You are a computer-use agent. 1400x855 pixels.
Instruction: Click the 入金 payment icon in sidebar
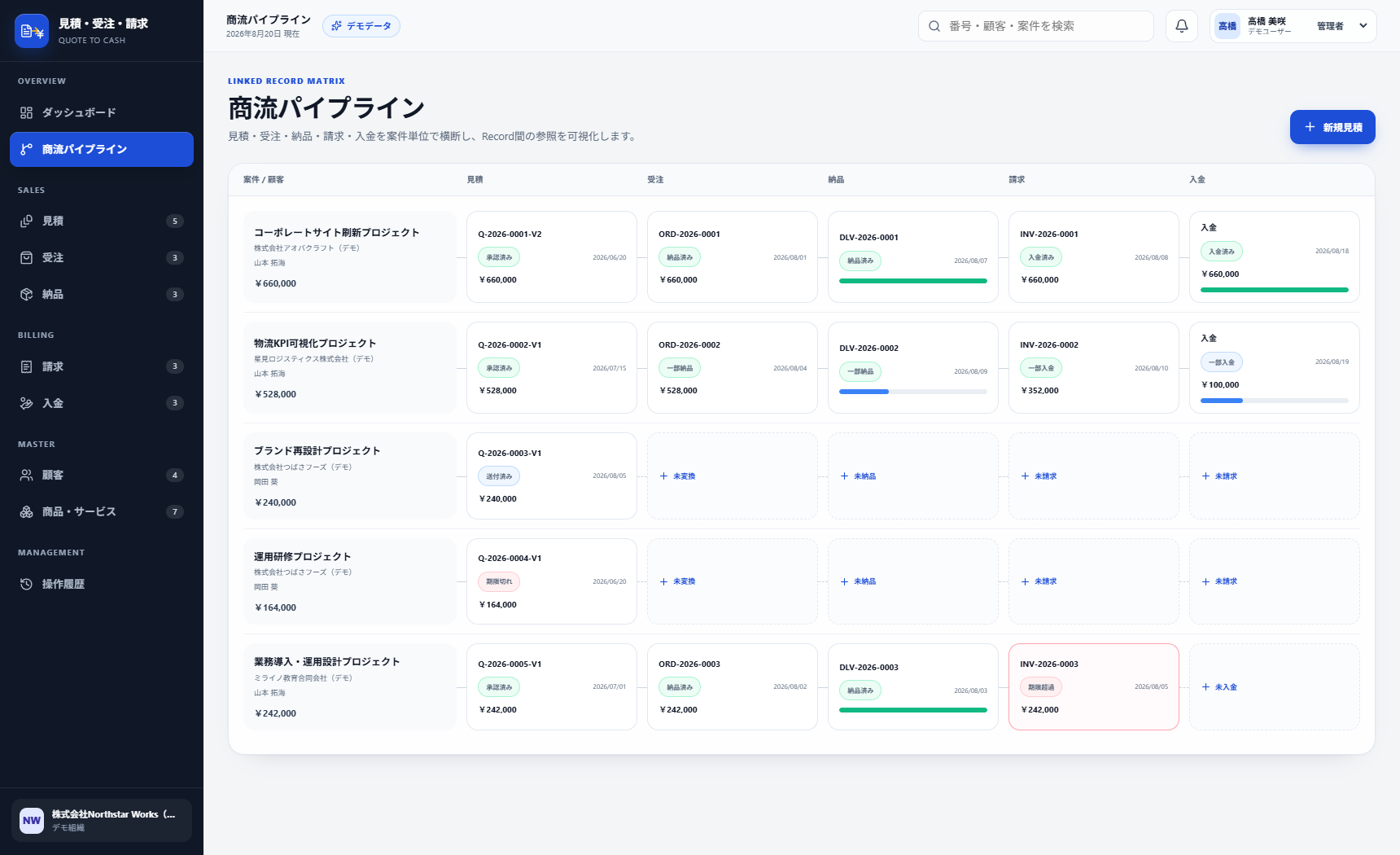pyautogui.click(x=27, y=403)
